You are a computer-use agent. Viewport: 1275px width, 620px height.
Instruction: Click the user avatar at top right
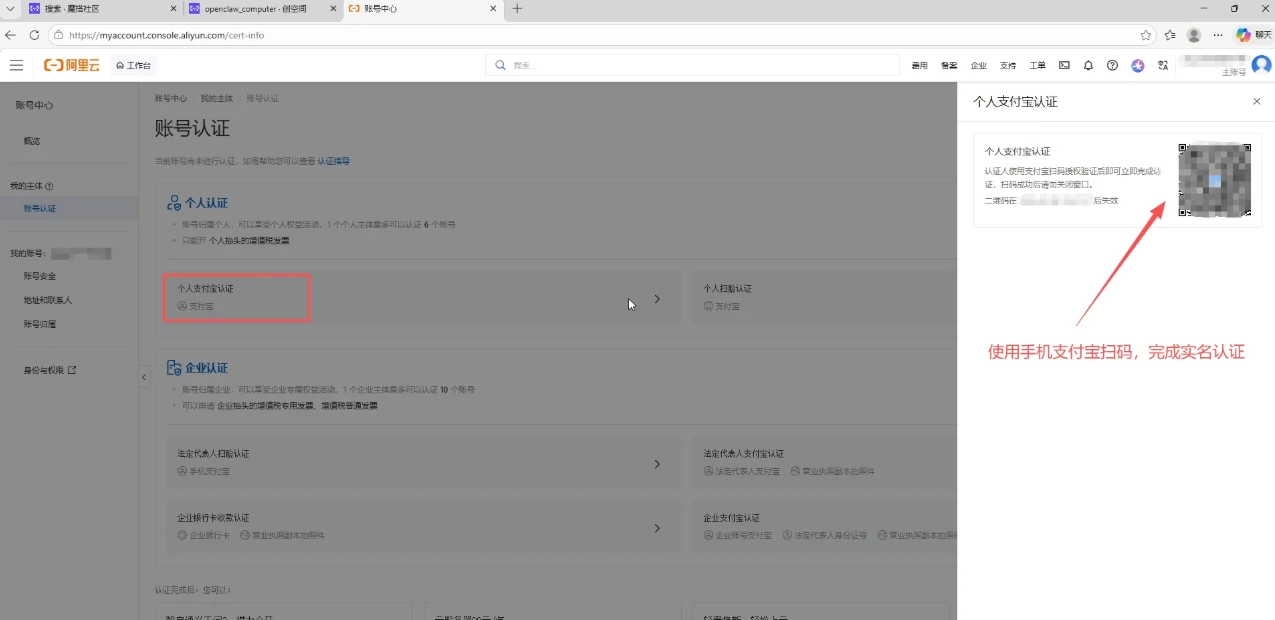pyautogui.click(x=1261, y=64)
